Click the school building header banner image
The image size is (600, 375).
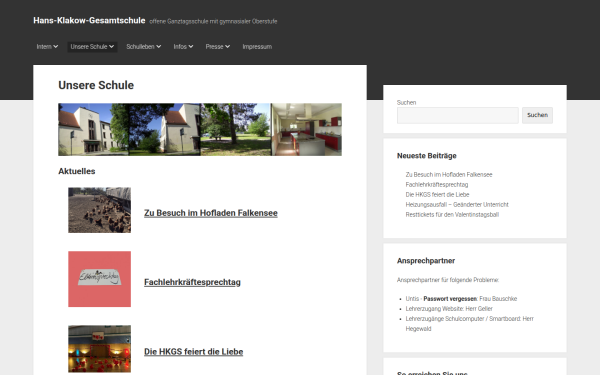200,129
